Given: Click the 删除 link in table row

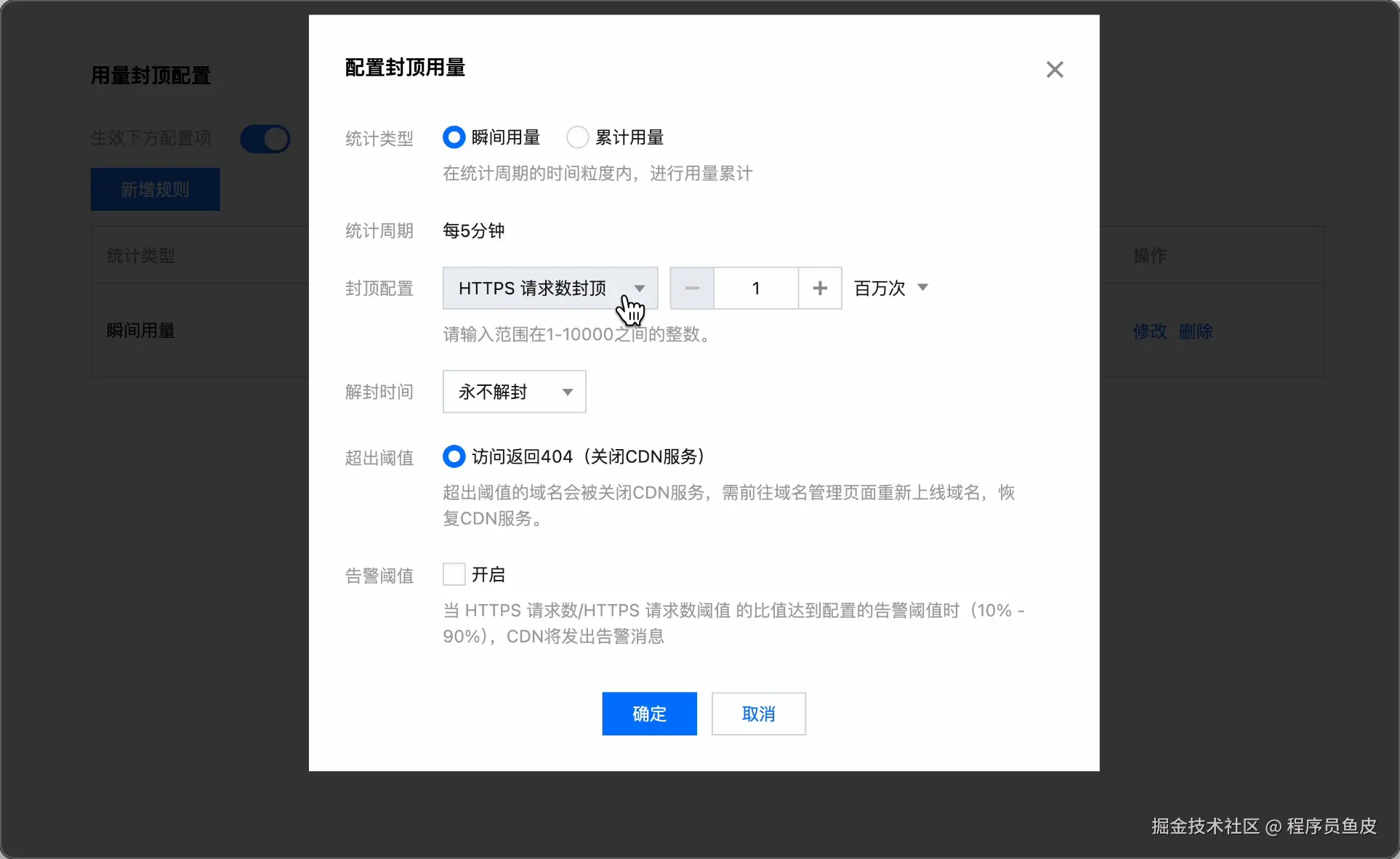Looking at the screenshot, I should click(1196, 331).
